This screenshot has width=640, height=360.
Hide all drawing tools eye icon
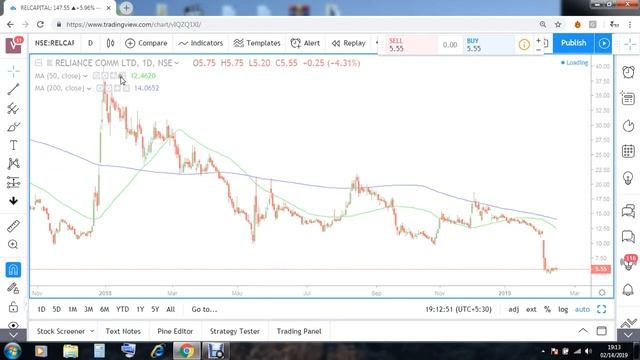click(13, 325)
